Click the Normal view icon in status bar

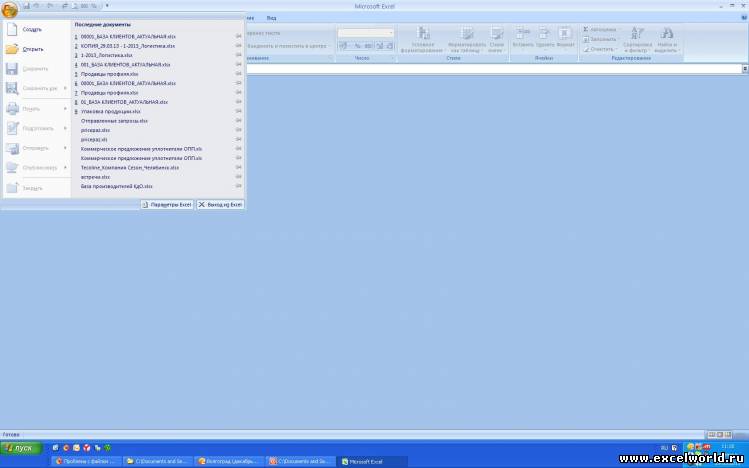point(711,435)
